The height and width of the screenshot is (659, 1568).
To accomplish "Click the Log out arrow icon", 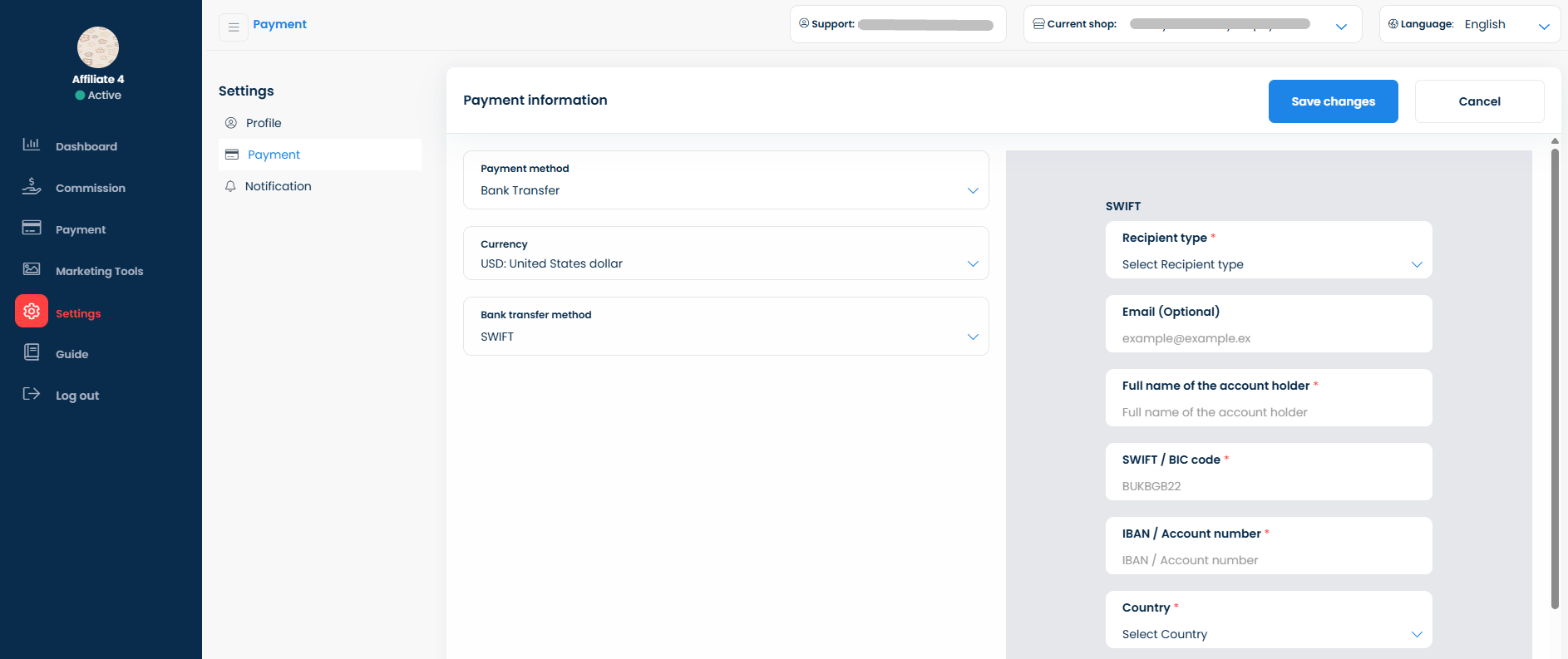I will [32, 394].
